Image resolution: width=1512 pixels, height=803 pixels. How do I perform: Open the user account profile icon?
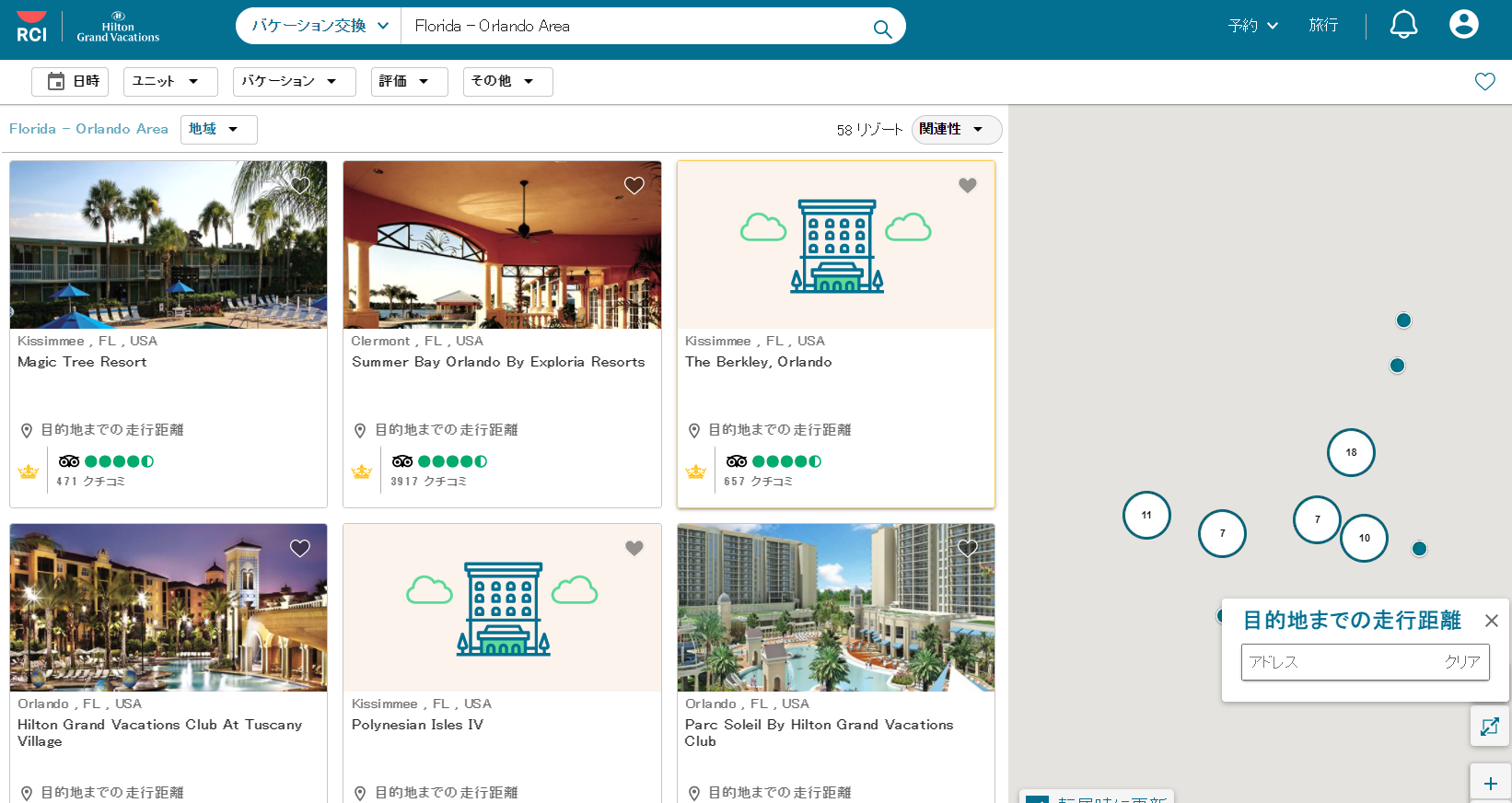click(1463, 24)
